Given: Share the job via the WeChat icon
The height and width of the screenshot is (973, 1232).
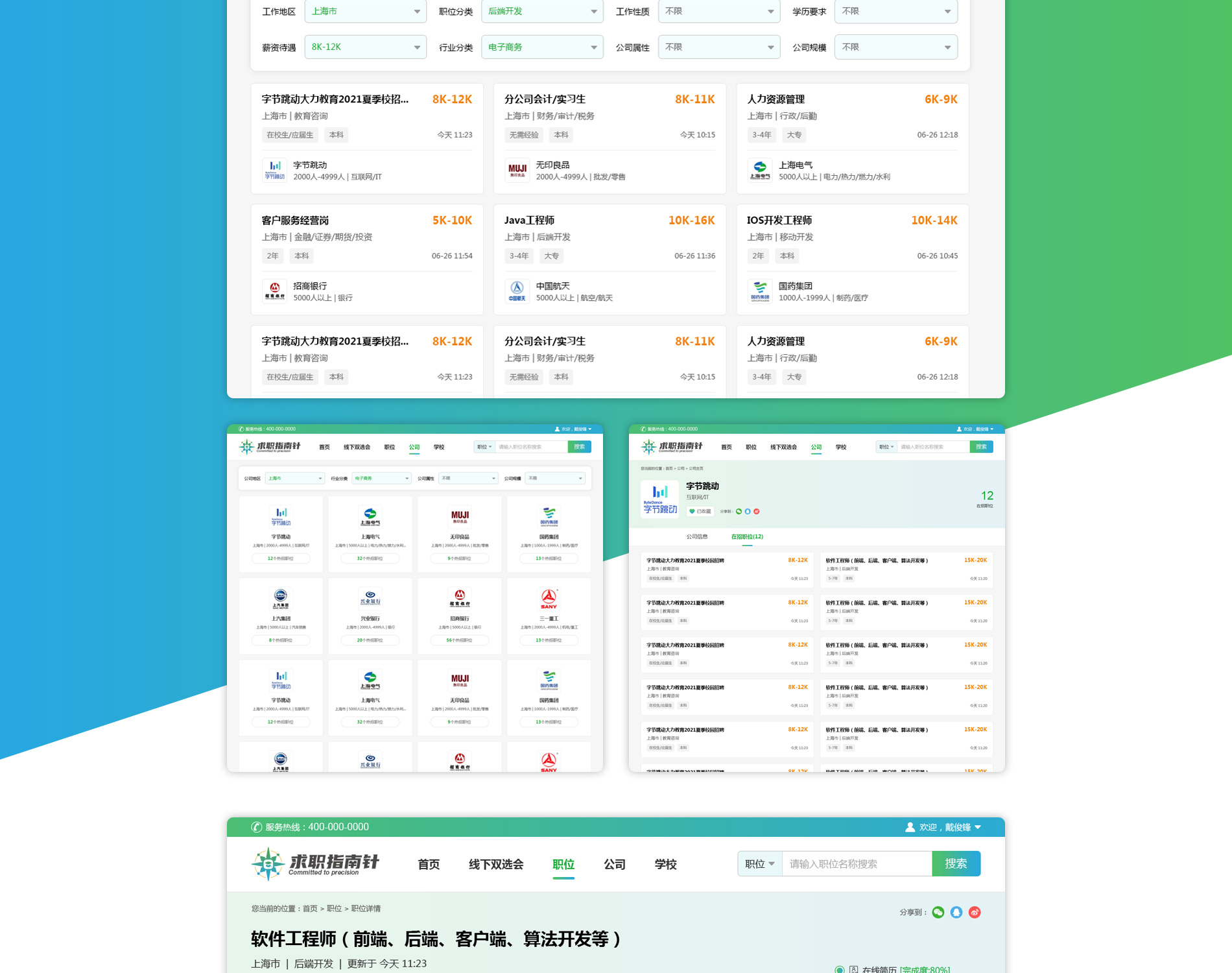Looking at the screenshot, I should click(x=938, y=912).
